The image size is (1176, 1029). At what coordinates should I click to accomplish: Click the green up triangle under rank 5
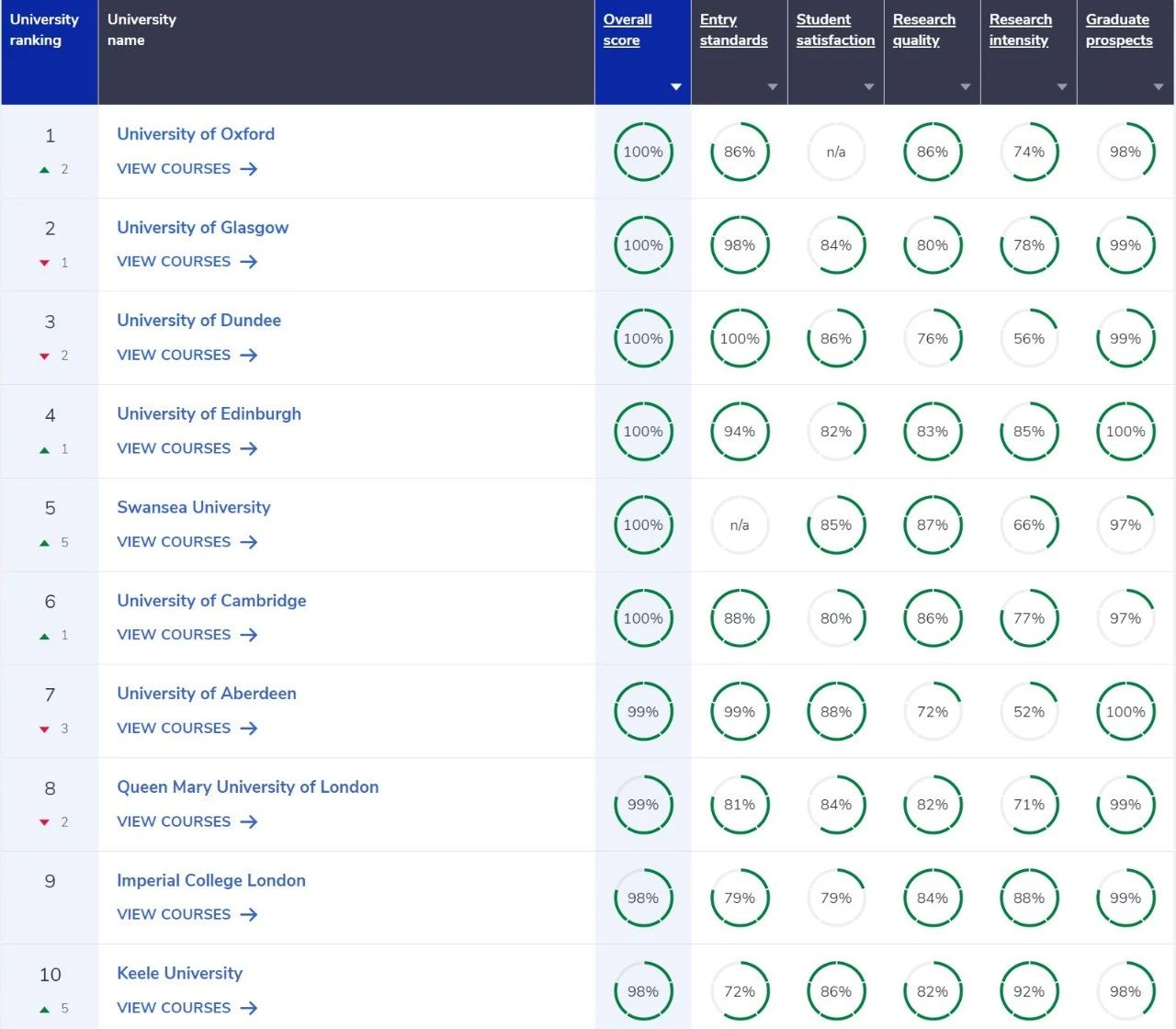44,543
